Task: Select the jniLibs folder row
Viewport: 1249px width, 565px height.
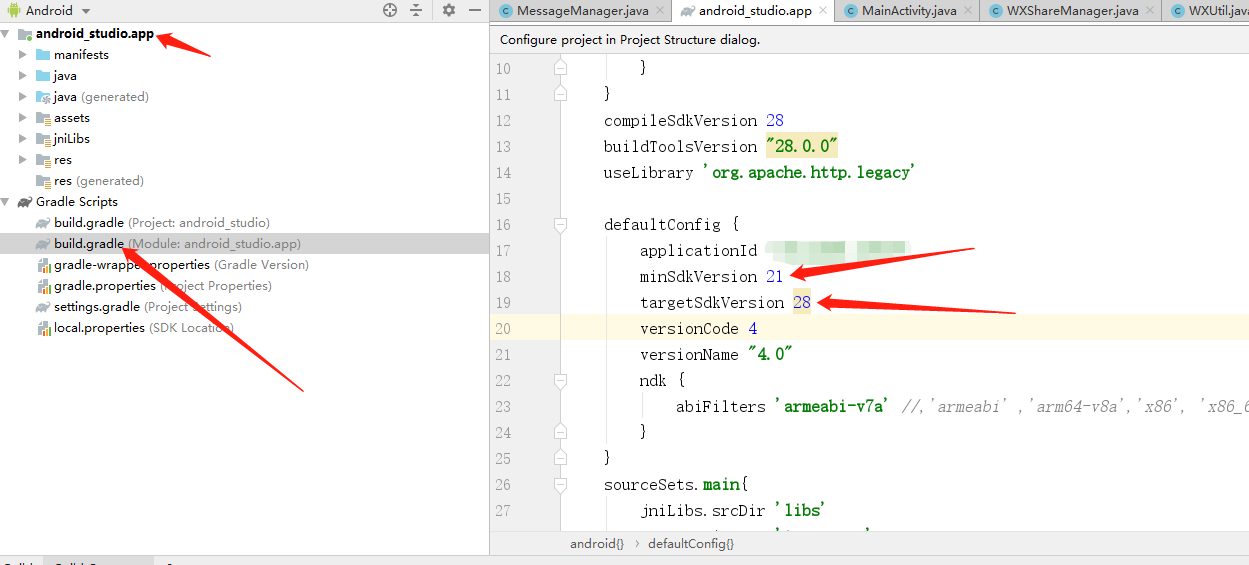Action: click(244, 139)
